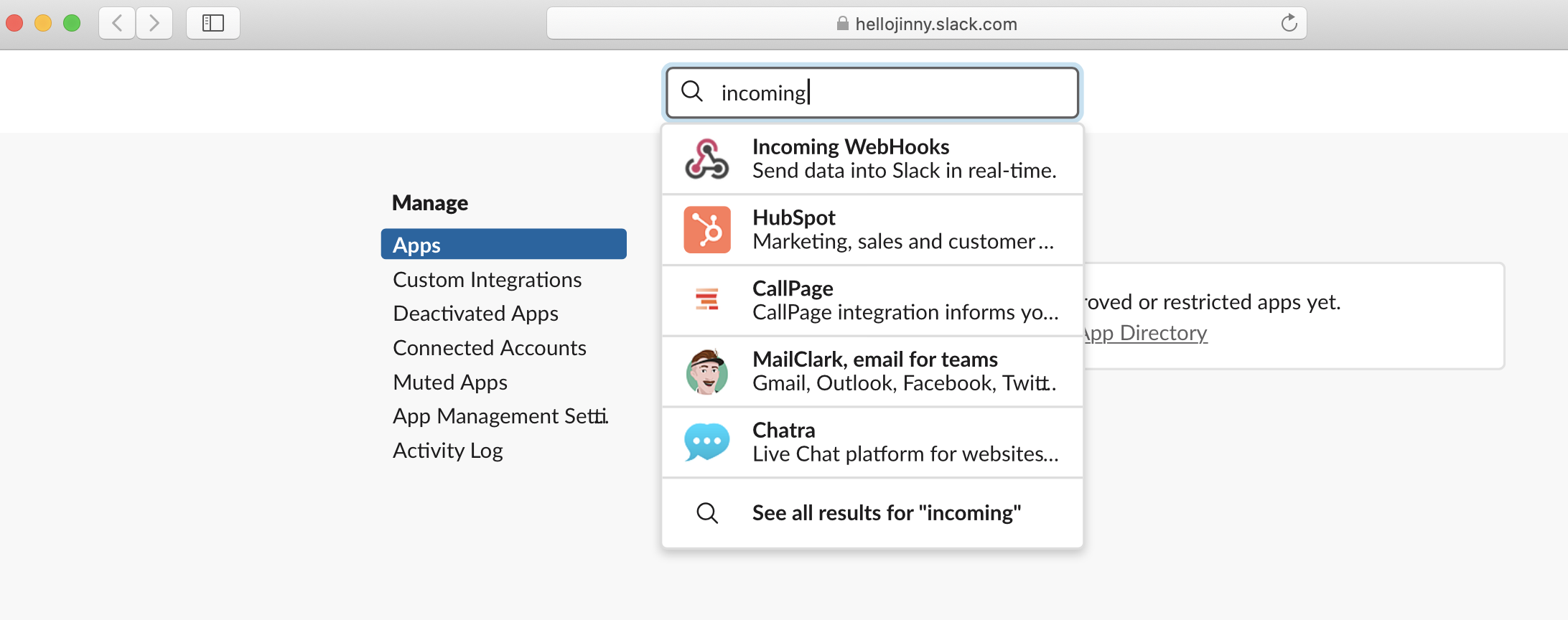The width and height of the screenshot is (1568, 620).
Task: Select HubSpot from search results
Action: (x=872, y=230)
